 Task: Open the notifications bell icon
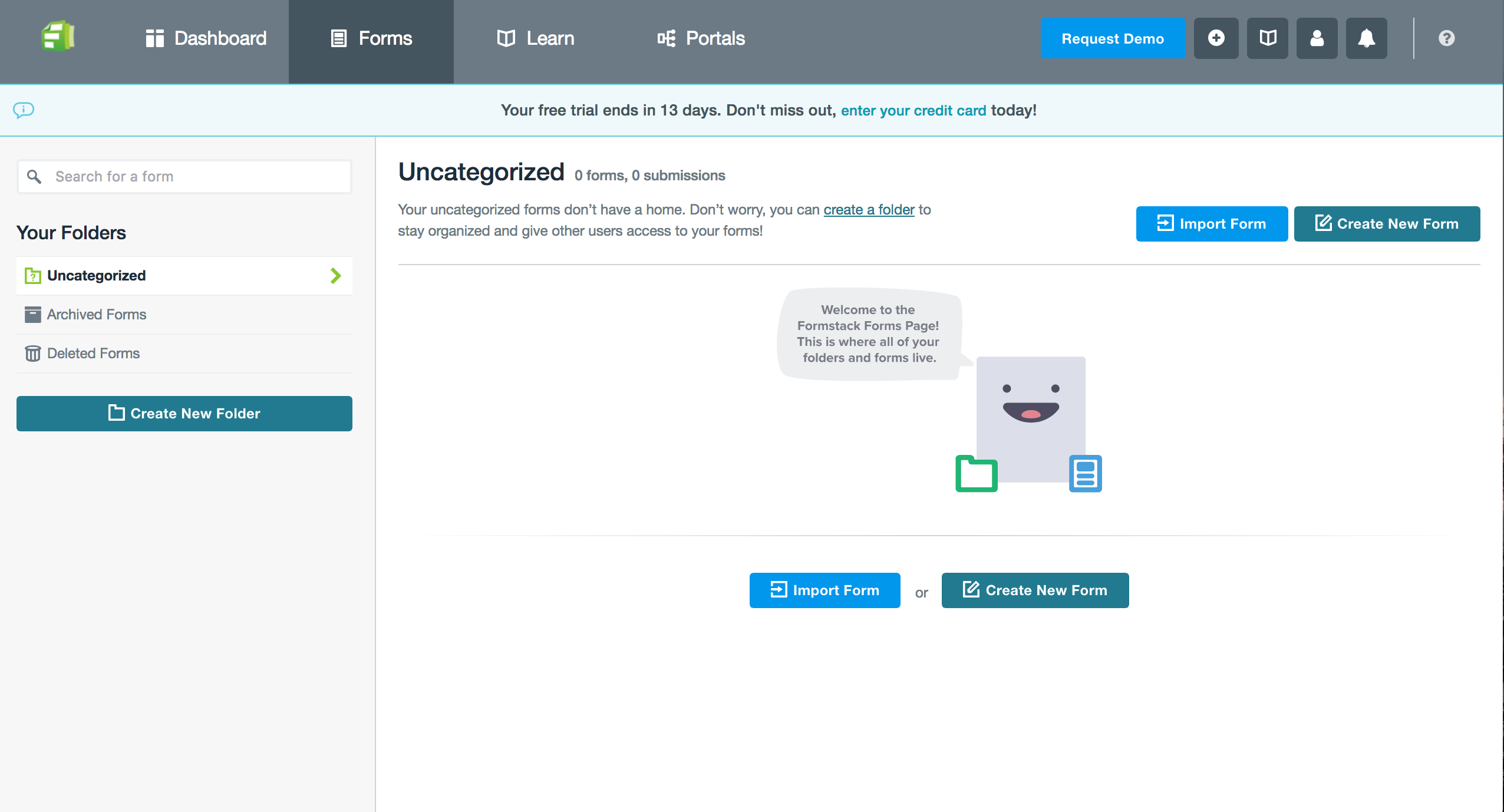[x=1367, y=38]
